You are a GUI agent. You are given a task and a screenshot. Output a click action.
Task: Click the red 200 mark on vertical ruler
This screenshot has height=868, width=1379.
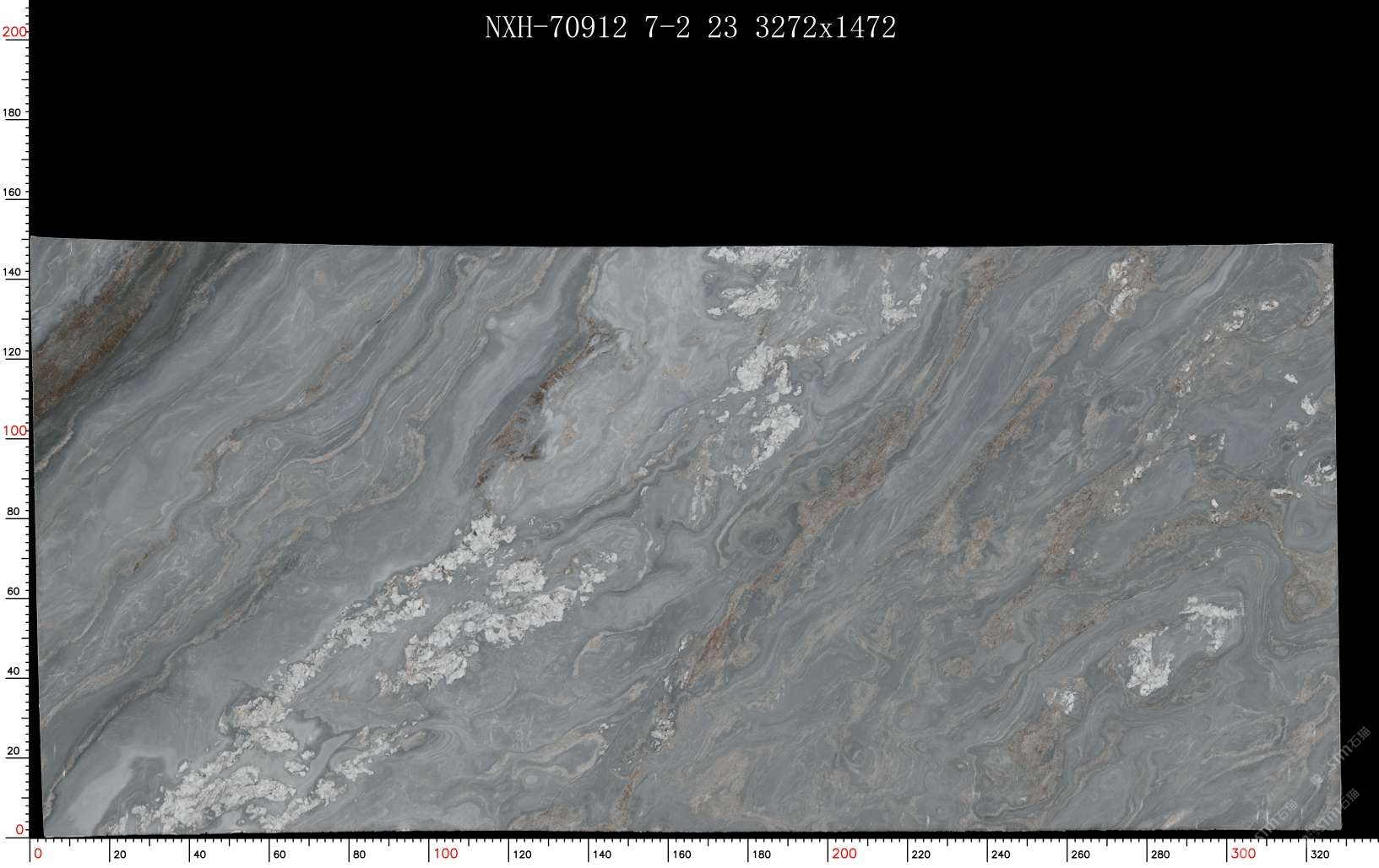click(x=14, y=32)
